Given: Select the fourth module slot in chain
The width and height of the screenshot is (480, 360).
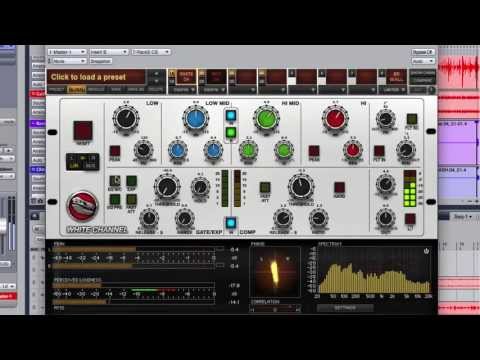Looking at the screenshot, I should 276,77.
